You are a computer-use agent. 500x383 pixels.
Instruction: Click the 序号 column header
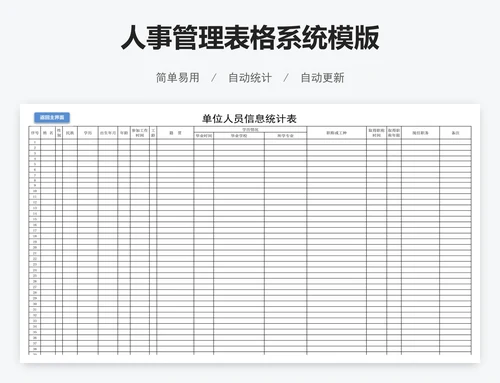pos(35,133)
